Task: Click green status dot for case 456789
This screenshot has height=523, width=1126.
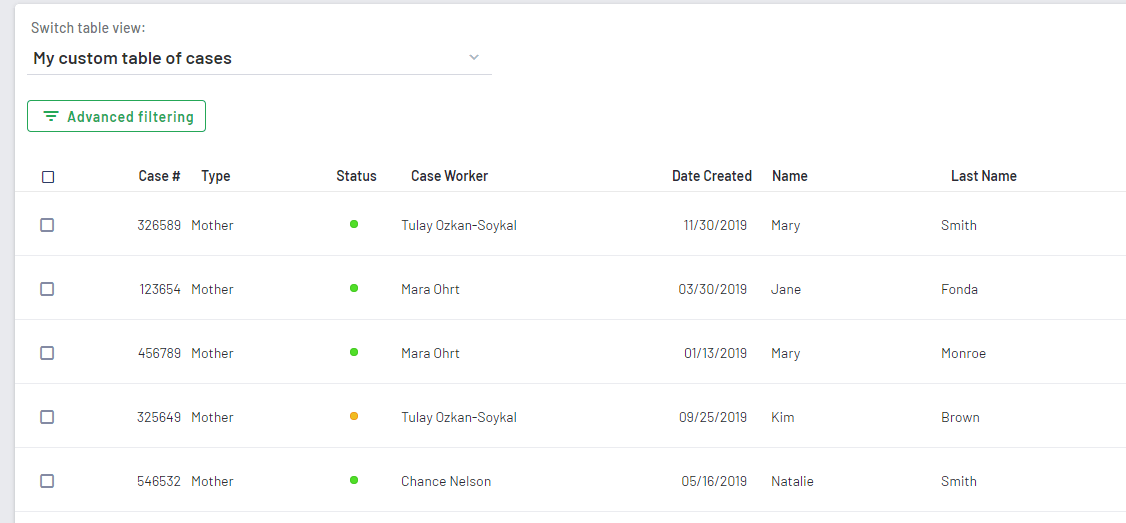Action: click(x=354, y=352)
